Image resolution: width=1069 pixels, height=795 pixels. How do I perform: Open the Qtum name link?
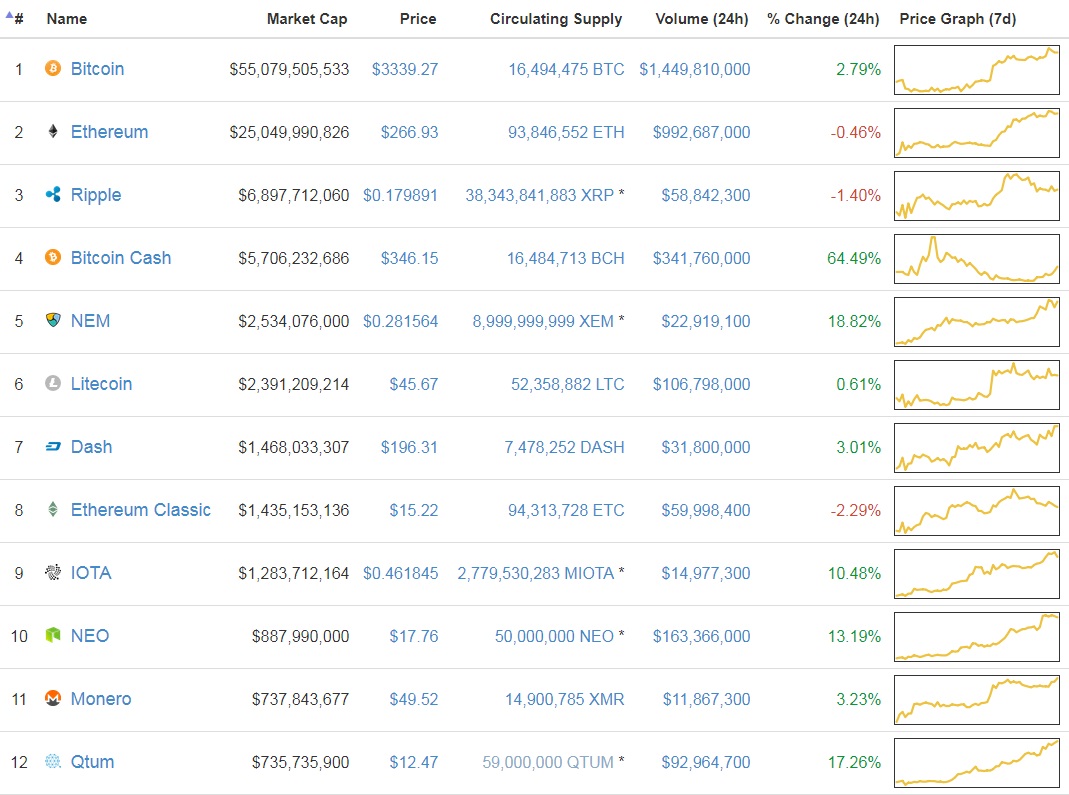click(92, 762)
